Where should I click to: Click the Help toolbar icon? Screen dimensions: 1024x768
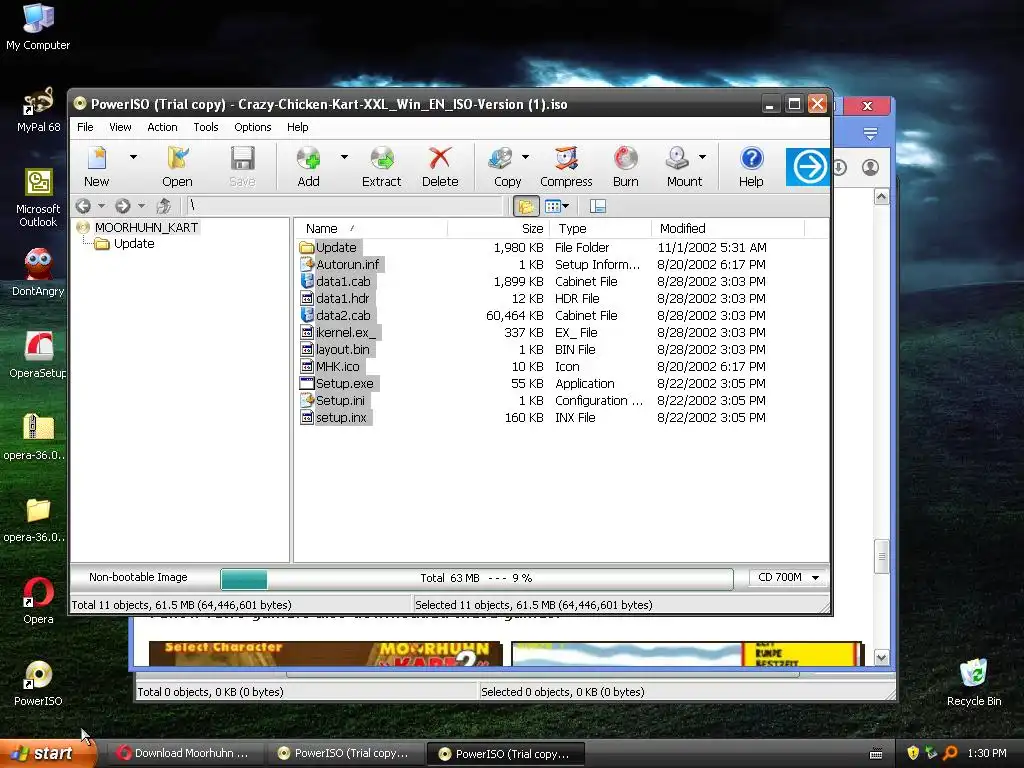751,166
